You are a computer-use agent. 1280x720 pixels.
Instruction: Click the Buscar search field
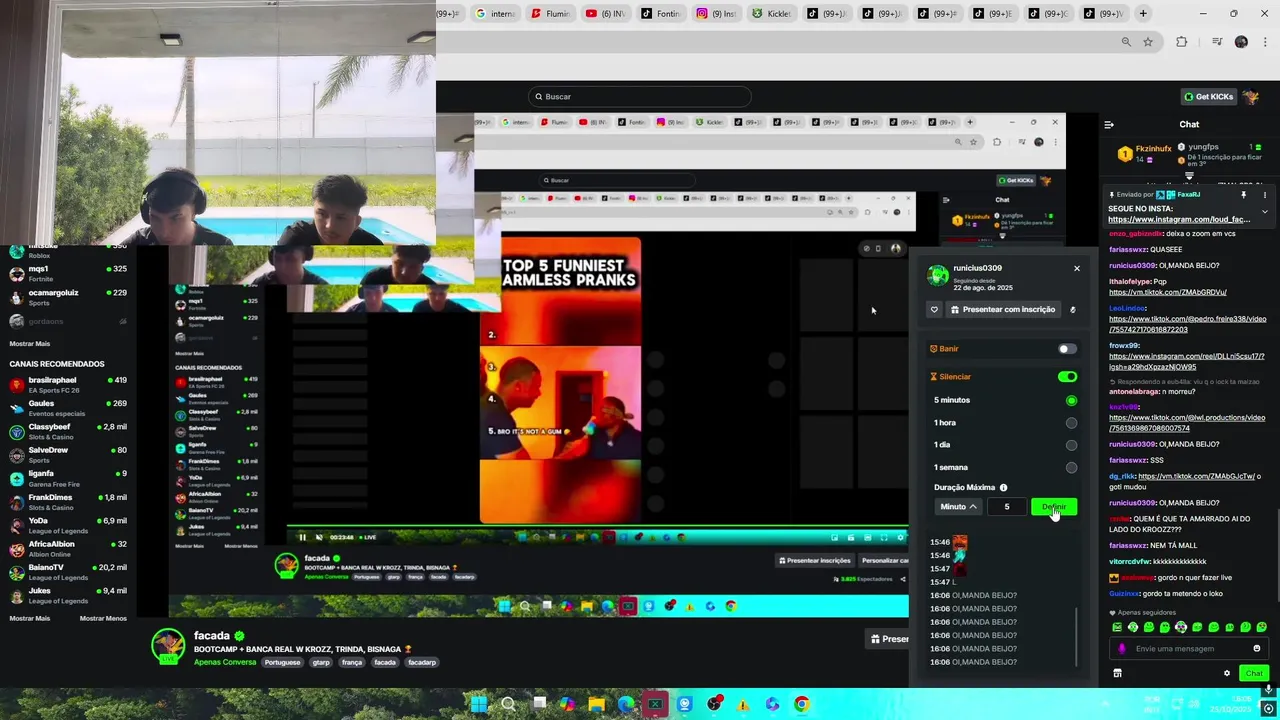[640, 97]
